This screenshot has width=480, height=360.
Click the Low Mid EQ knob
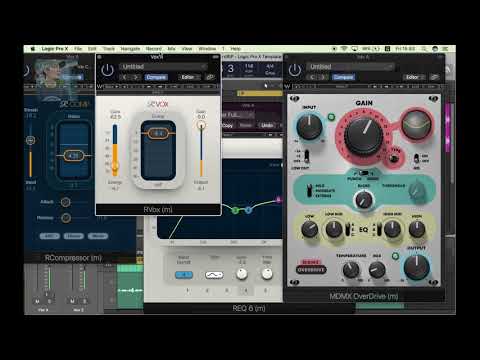pyautogui.click(x=334, y=229)
